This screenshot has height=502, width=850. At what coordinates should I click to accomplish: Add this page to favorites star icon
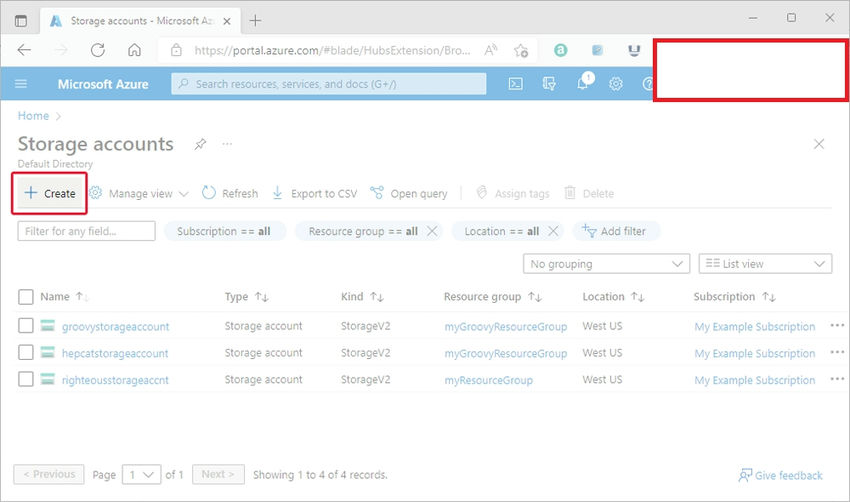[x=521, y=50]
